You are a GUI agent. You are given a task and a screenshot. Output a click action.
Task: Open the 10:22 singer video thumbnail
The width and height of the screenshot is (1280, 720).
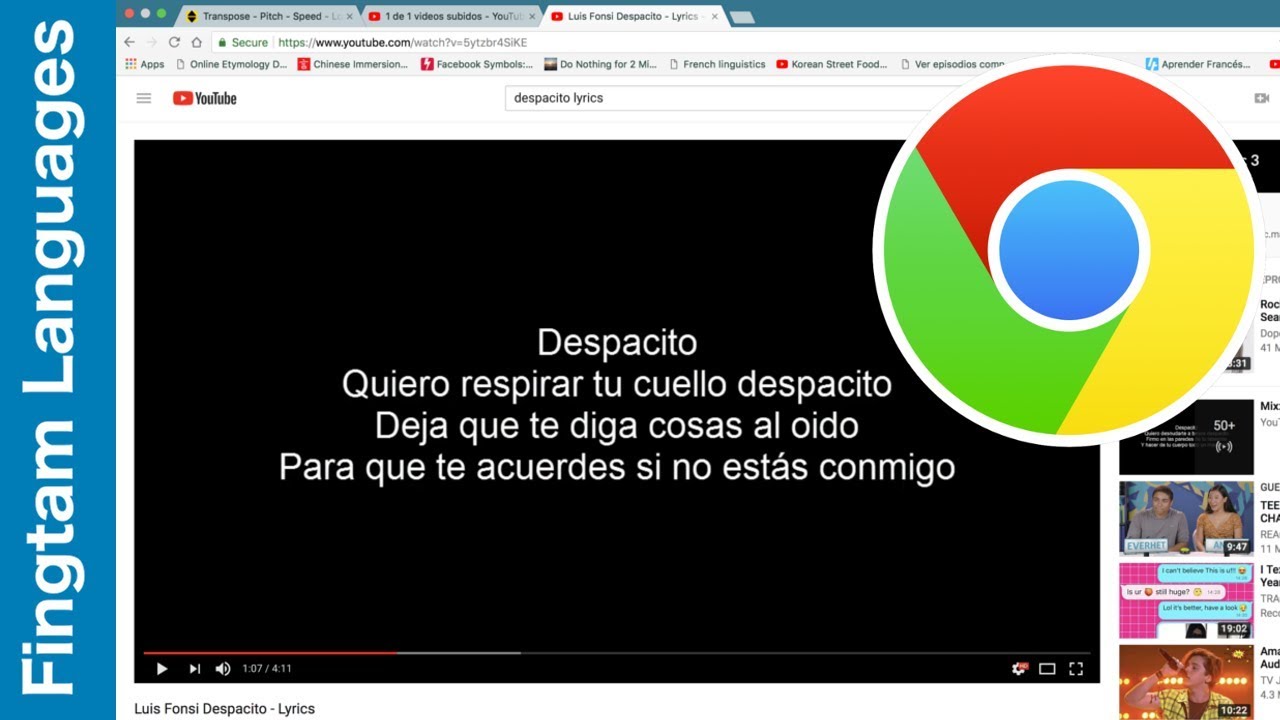1186,682
